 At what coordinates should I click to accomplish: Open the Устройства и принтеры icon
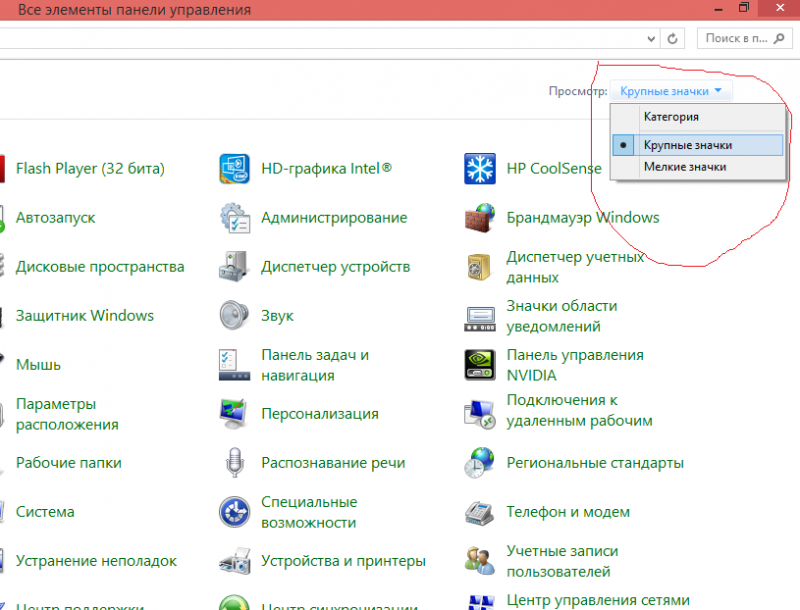[x=235, y=561]
